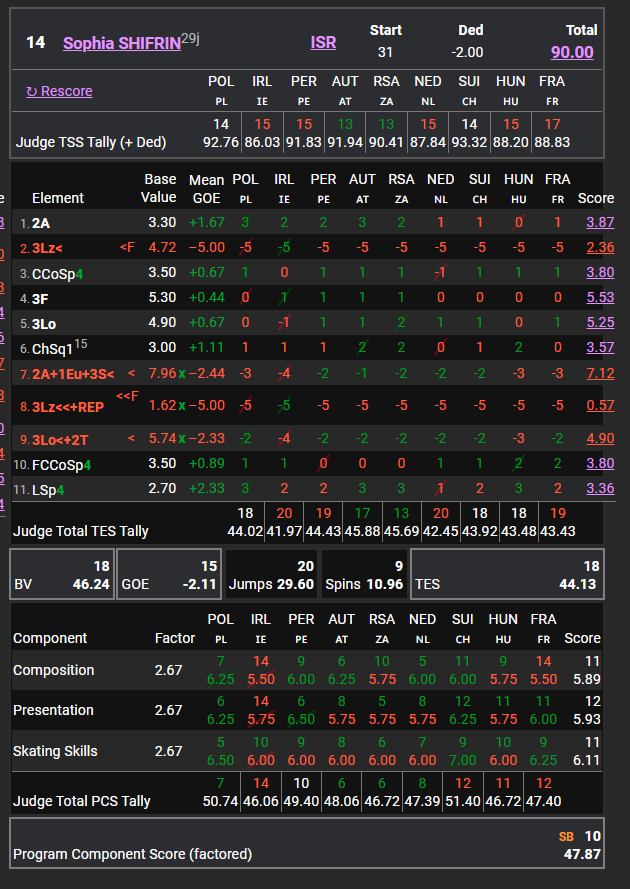This screenshot has width=630, height=889.
Task: Open the 3Lz< element score 2.36
Action: click(x=599, y=247)
